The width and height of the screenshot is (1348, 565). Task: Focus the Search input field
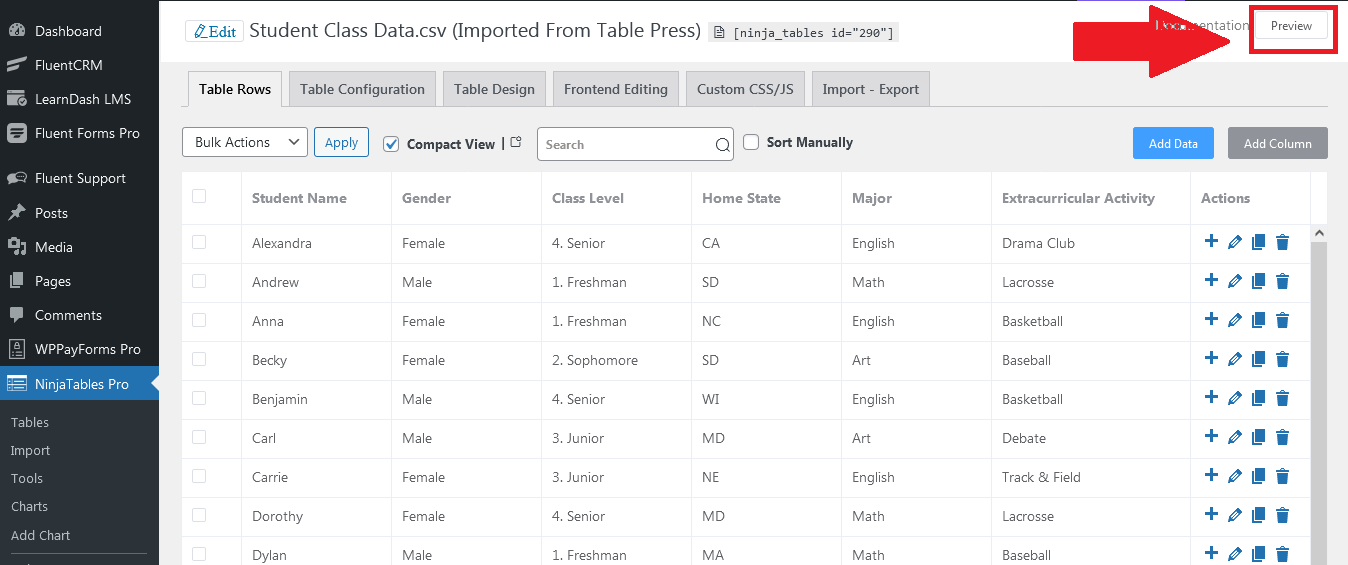[626, 144]
